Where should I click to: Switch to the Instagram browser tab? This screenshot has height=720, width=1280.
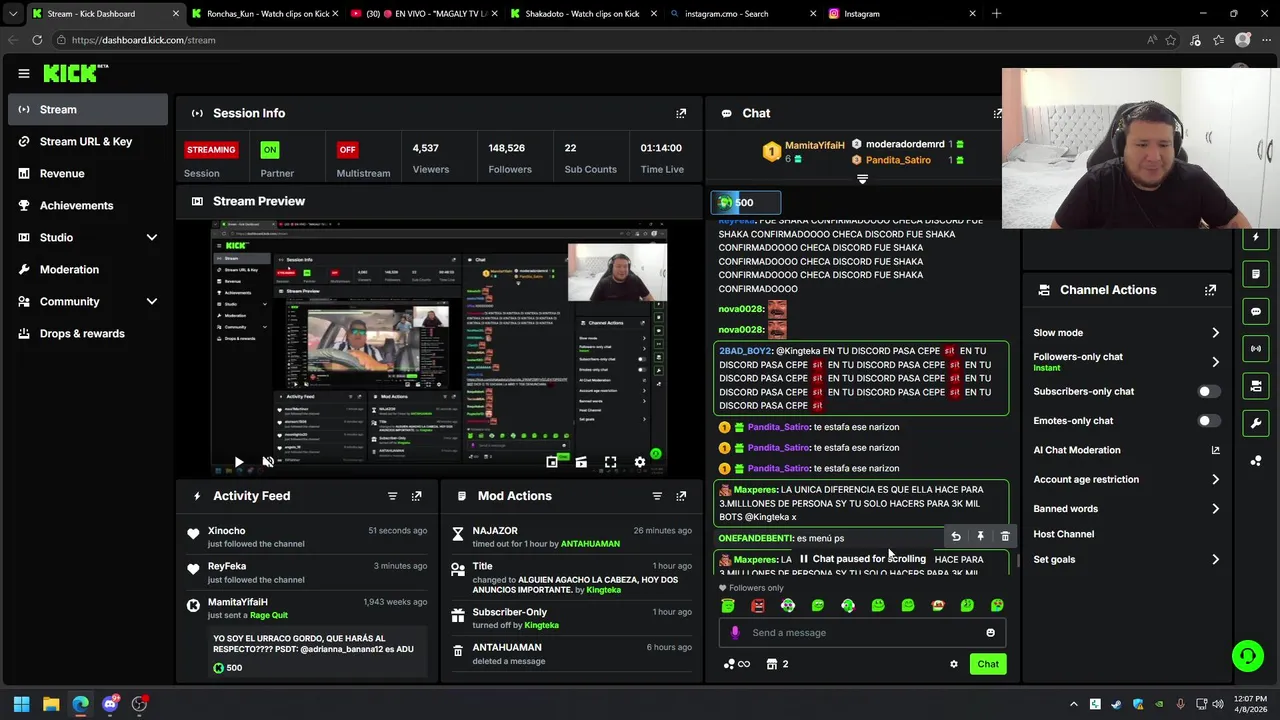pyautogui.click(x=900, y=14)
